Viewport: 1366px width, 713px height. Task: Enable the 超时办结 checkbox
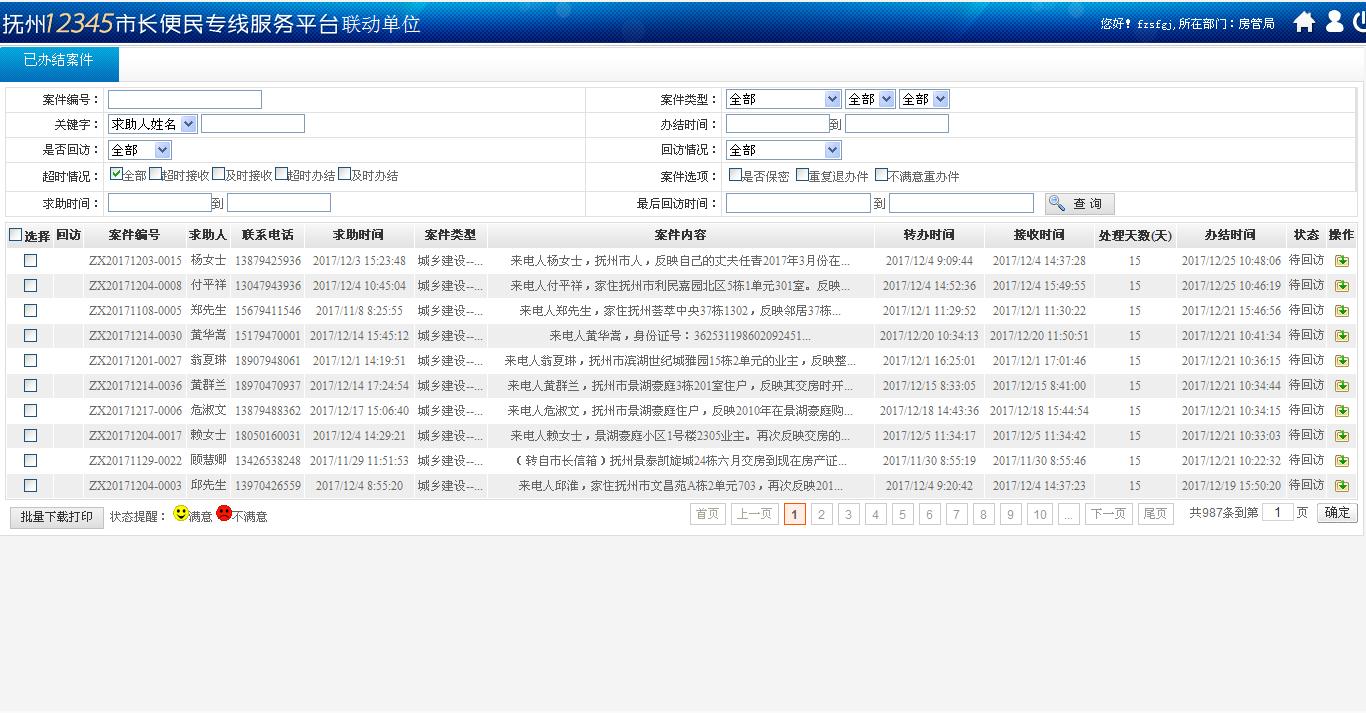click(x=281, y=174)
